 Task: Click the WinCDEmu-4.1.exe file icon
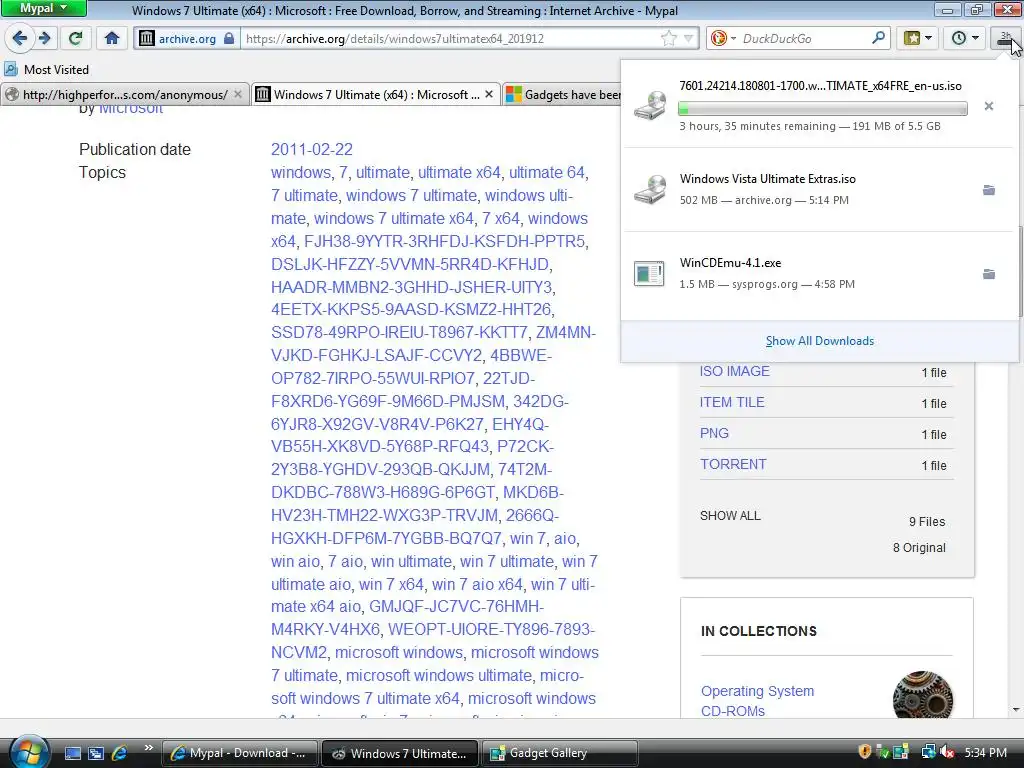click(x=649, y=274)
